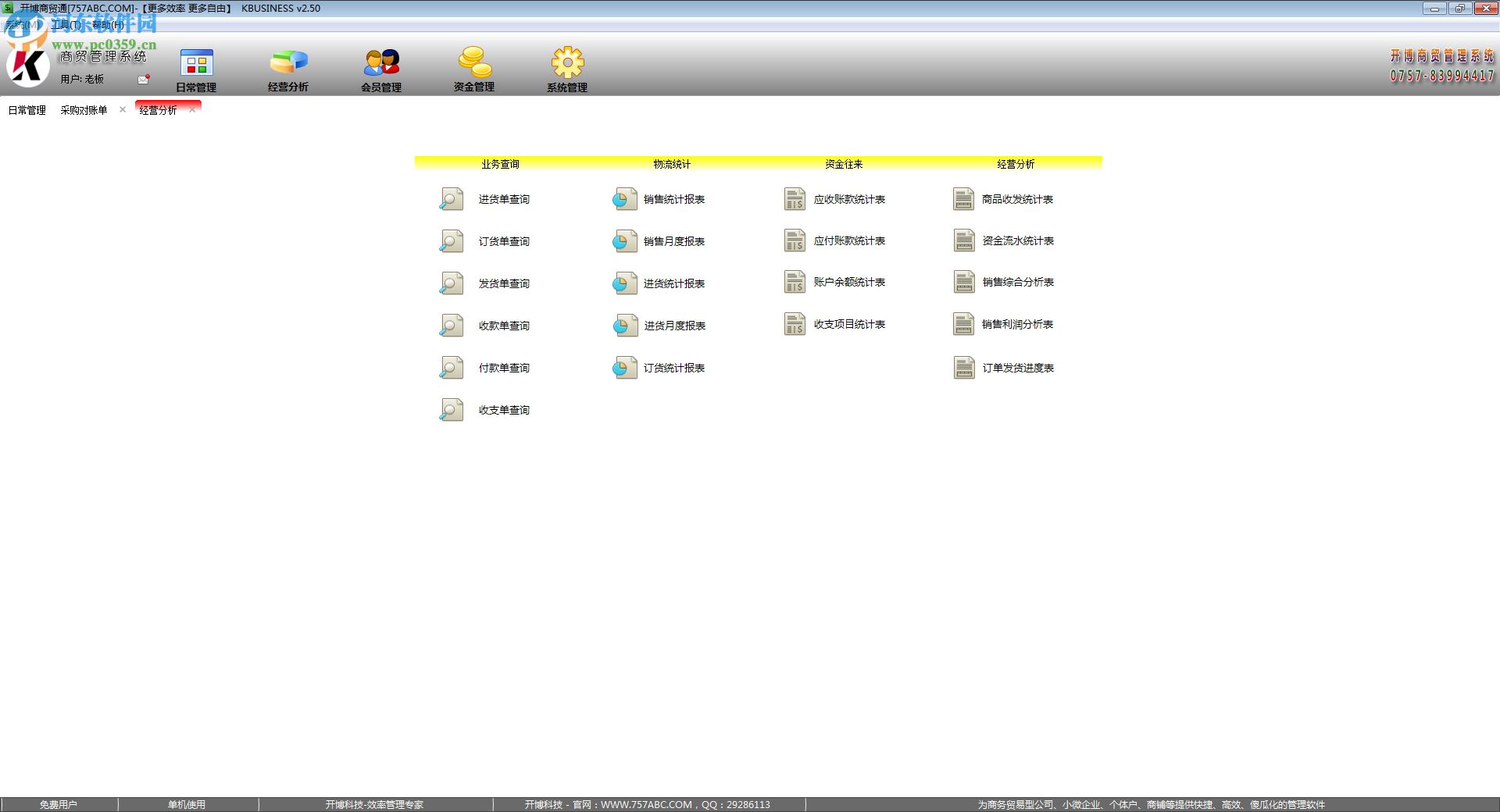Viewport: 1500px width, 812px height.
Task: Click the 用户: 老板 user label
Action: tap(82, 79)
